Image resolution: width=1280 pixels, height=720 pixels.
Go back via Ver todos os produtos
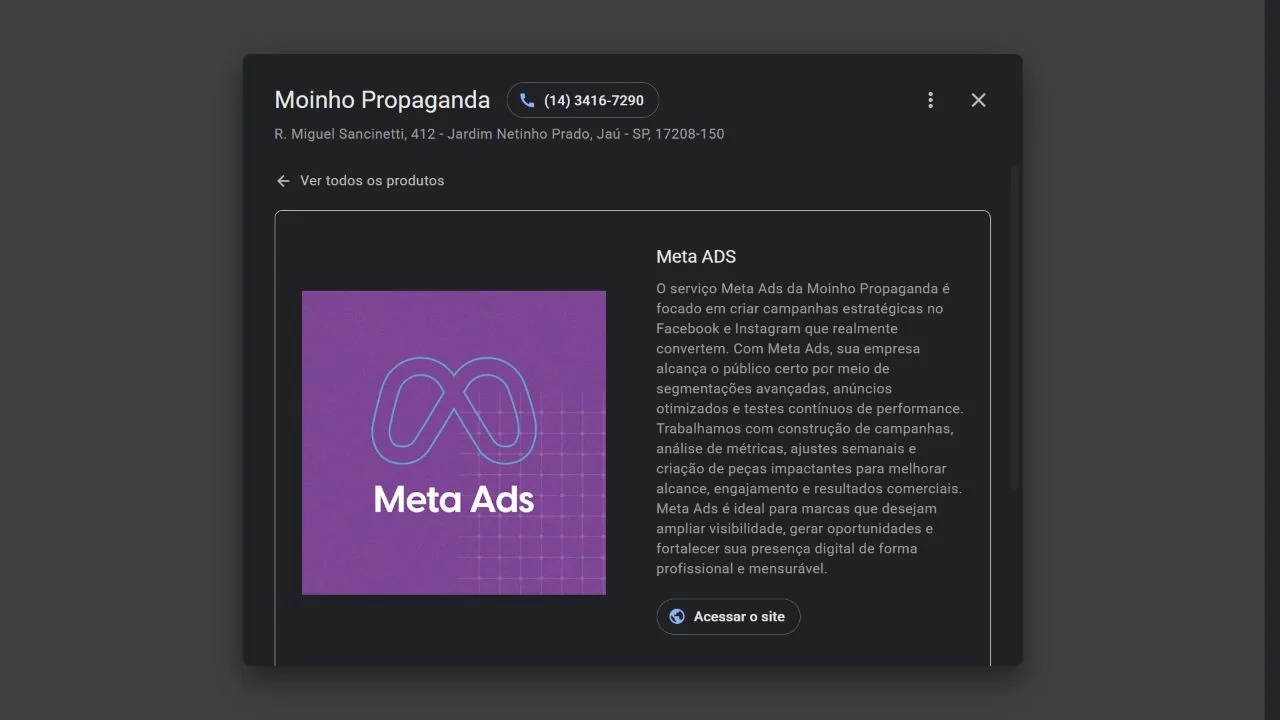point(360,181)
